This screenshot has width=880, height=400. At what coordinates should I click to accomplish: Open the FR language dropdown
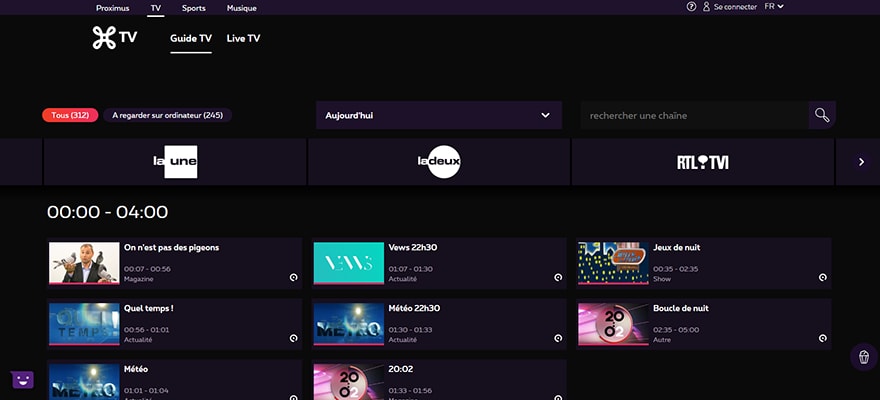click(x=774, y=7)
